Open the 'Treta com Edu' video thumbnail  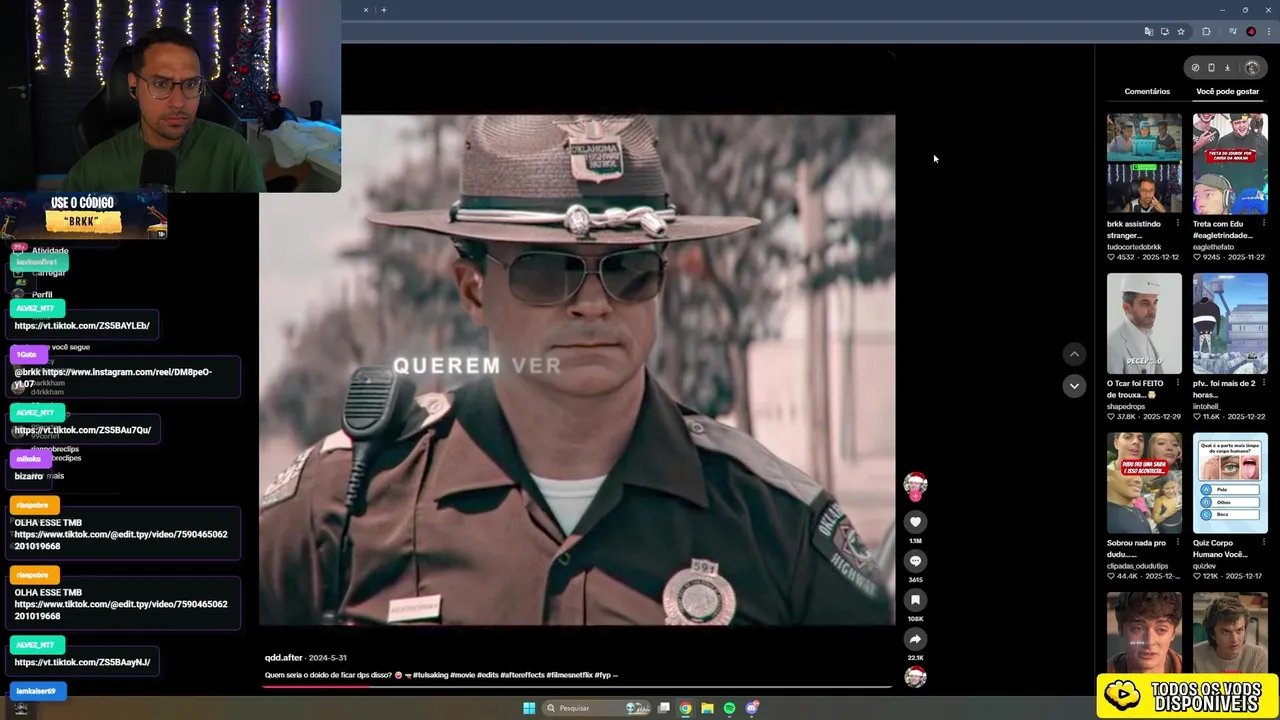(x=1230, y=163)
